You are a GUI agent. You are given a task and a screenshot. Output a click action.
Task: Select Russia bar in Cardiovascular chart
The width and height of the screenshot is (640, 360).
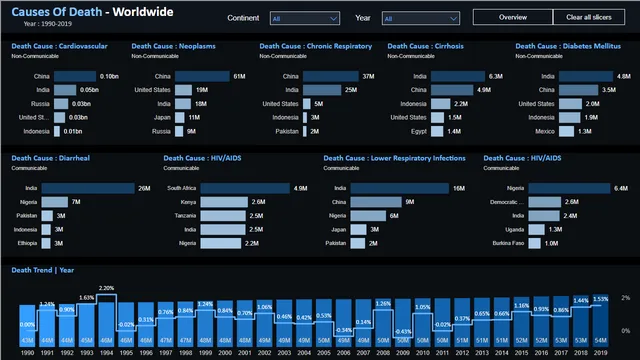(x=61, y=104)
